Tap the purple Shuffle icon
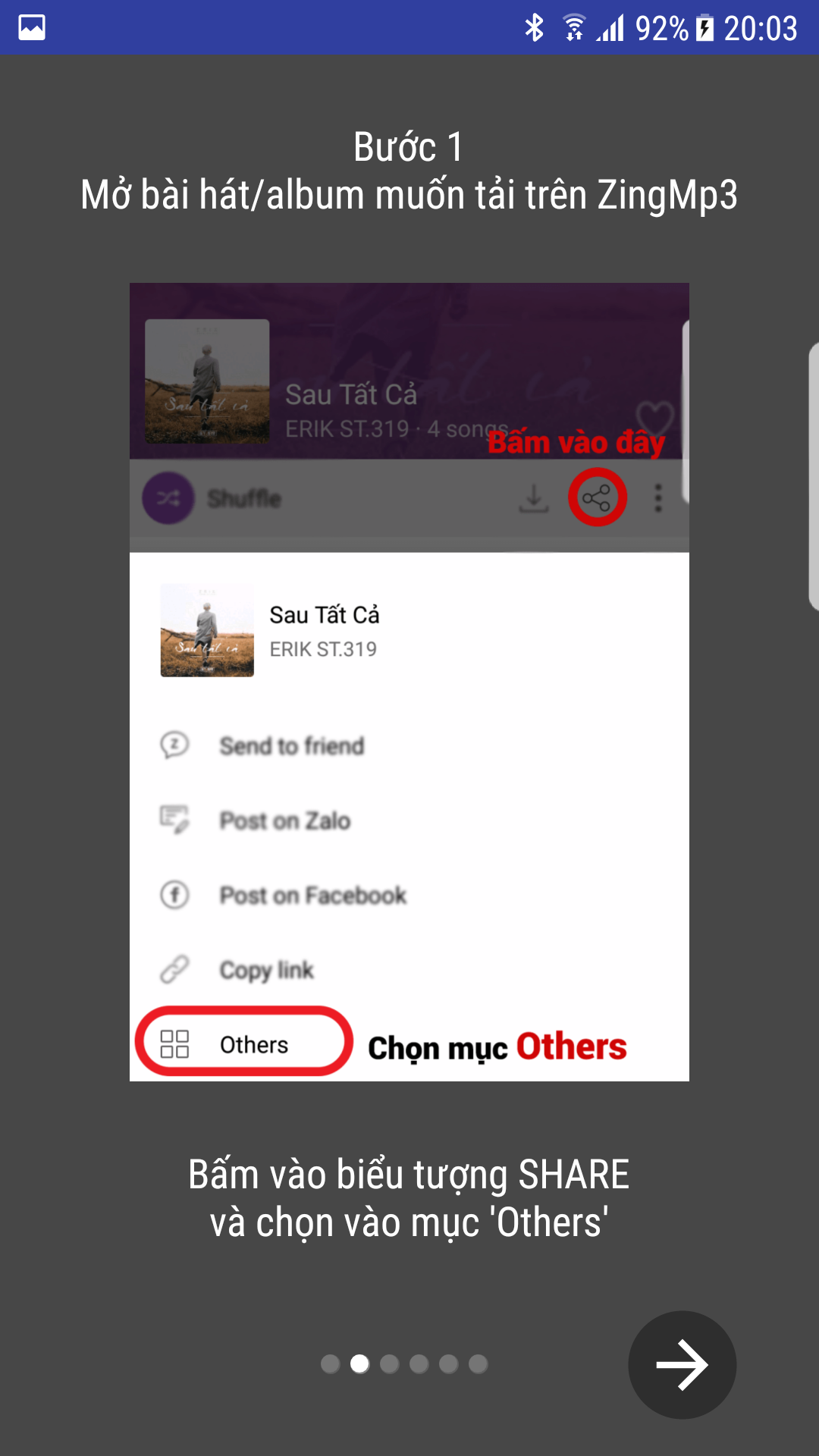The image size is (819, 1456). pos(168,498)
